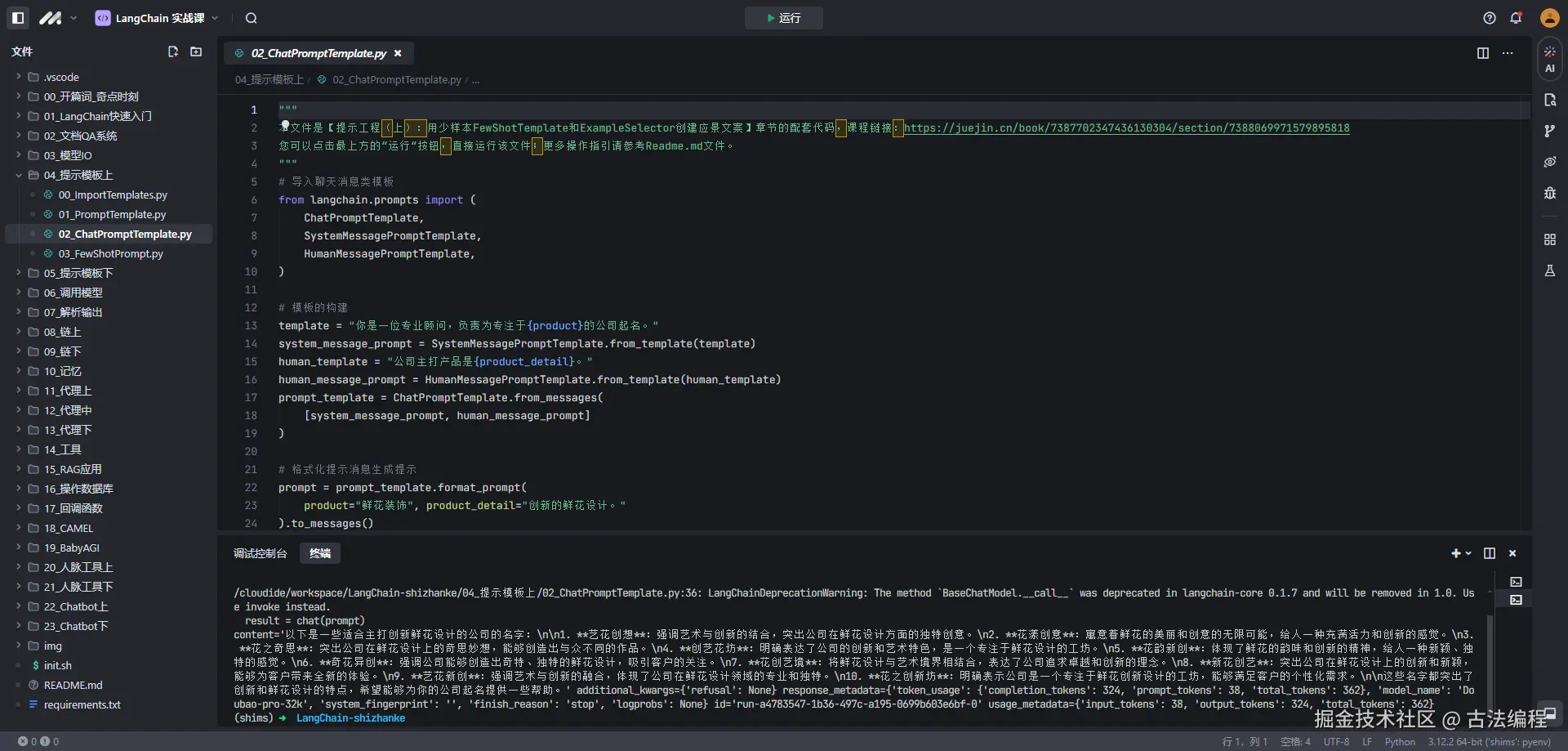Switch to the 调试控制台 tab

coord(260,553)
